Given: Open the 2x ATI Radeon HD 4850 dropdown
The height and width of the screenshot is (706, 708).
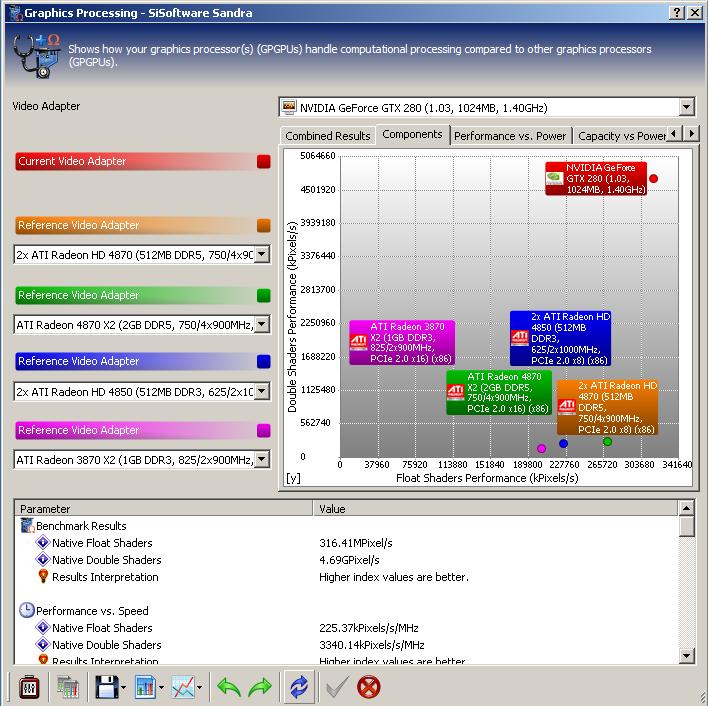Looking at the screenshot, I should (x=262, y=391).
